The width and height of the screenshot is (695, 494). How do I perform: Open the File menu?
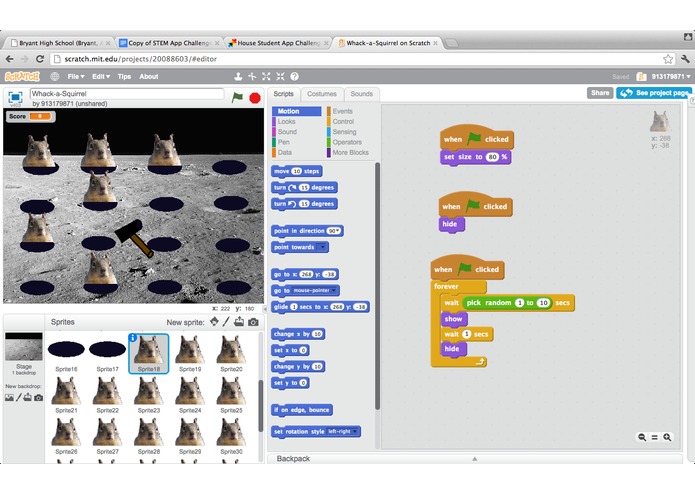pyautogui.click(x=76, y=77)
